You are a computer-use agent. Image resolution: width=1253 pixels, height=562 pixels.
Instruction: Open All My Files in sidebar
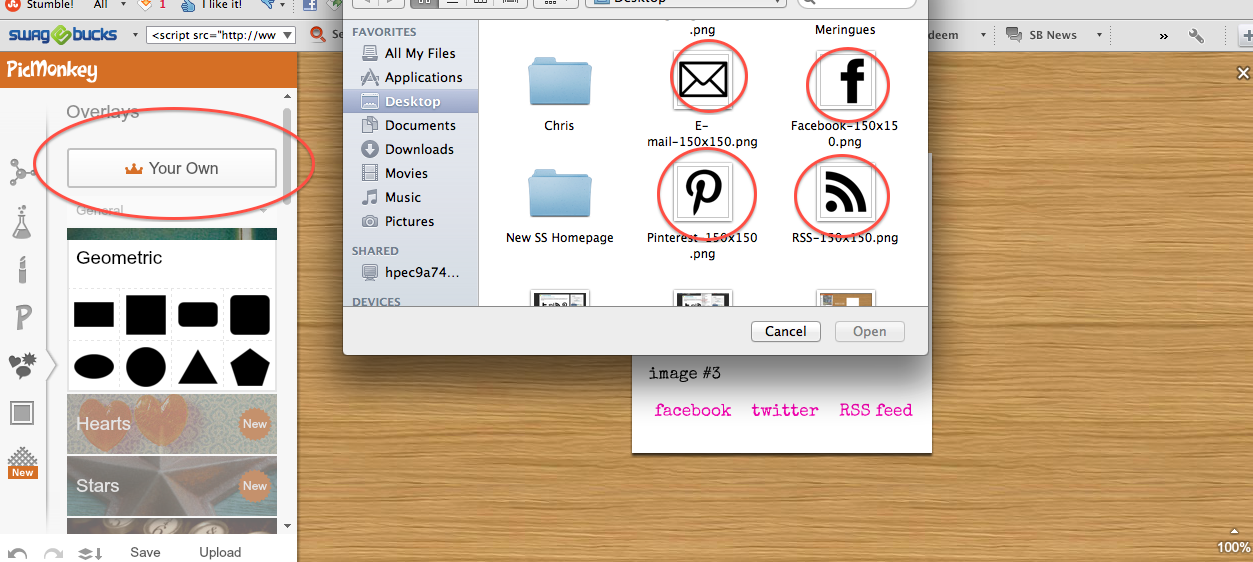click(x=420, y=53)
